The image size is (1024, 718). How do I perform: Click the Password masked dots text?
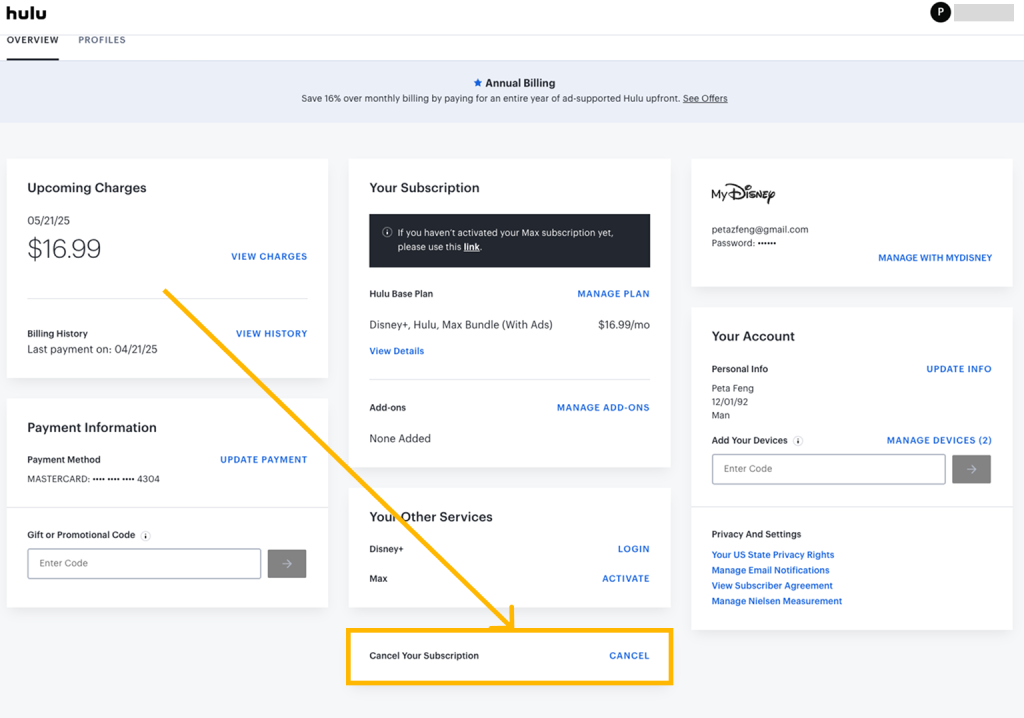click(x=744, y=243)
